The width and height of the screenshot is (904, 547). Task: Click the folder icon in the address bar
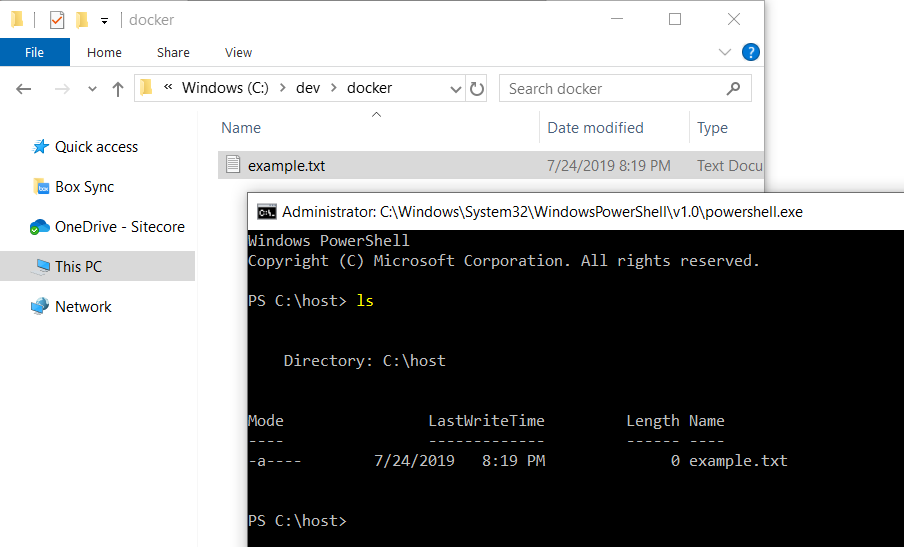coord(146,88)
